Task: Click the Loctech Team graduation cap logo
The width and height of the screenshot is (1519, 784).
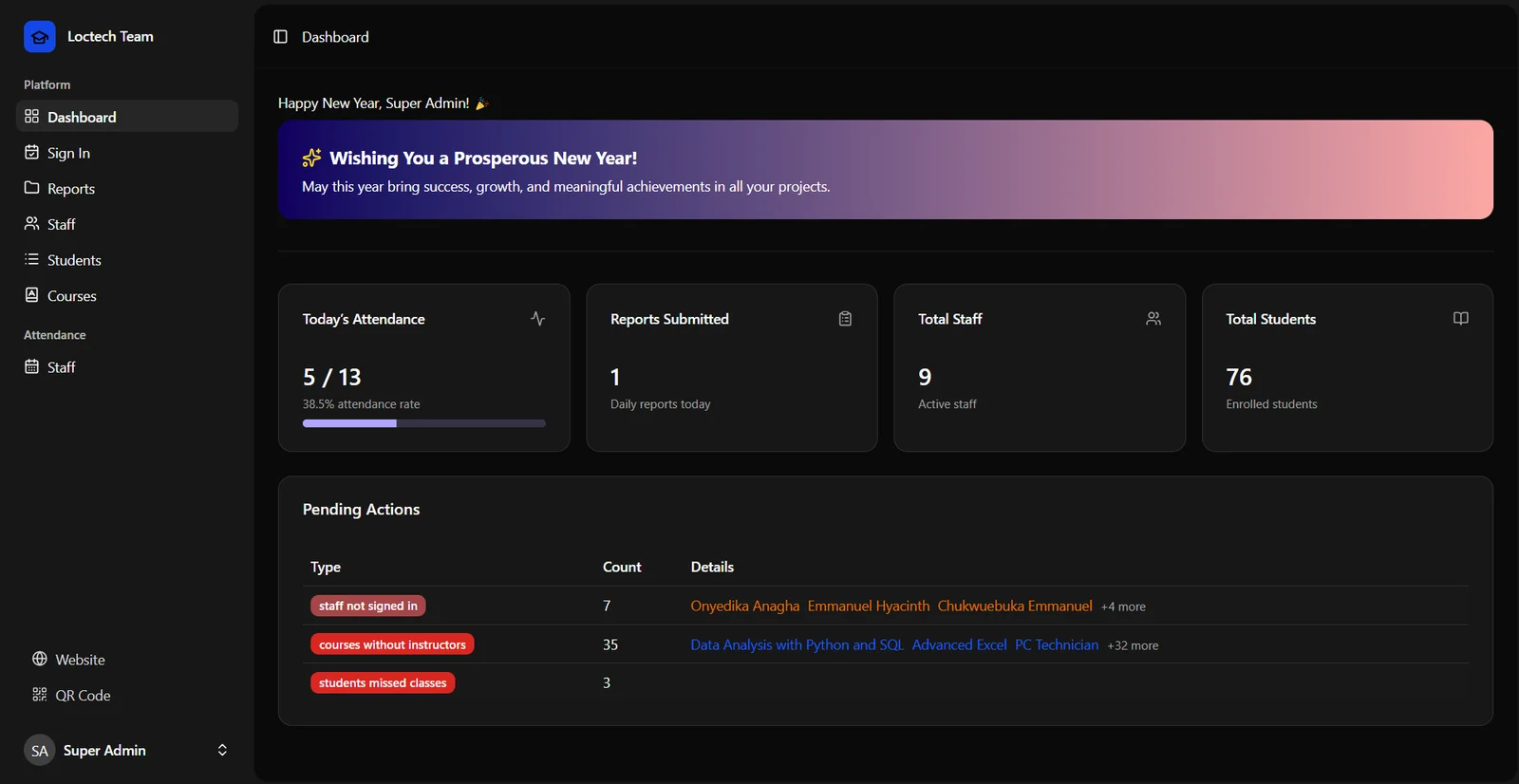Action: 40,37
